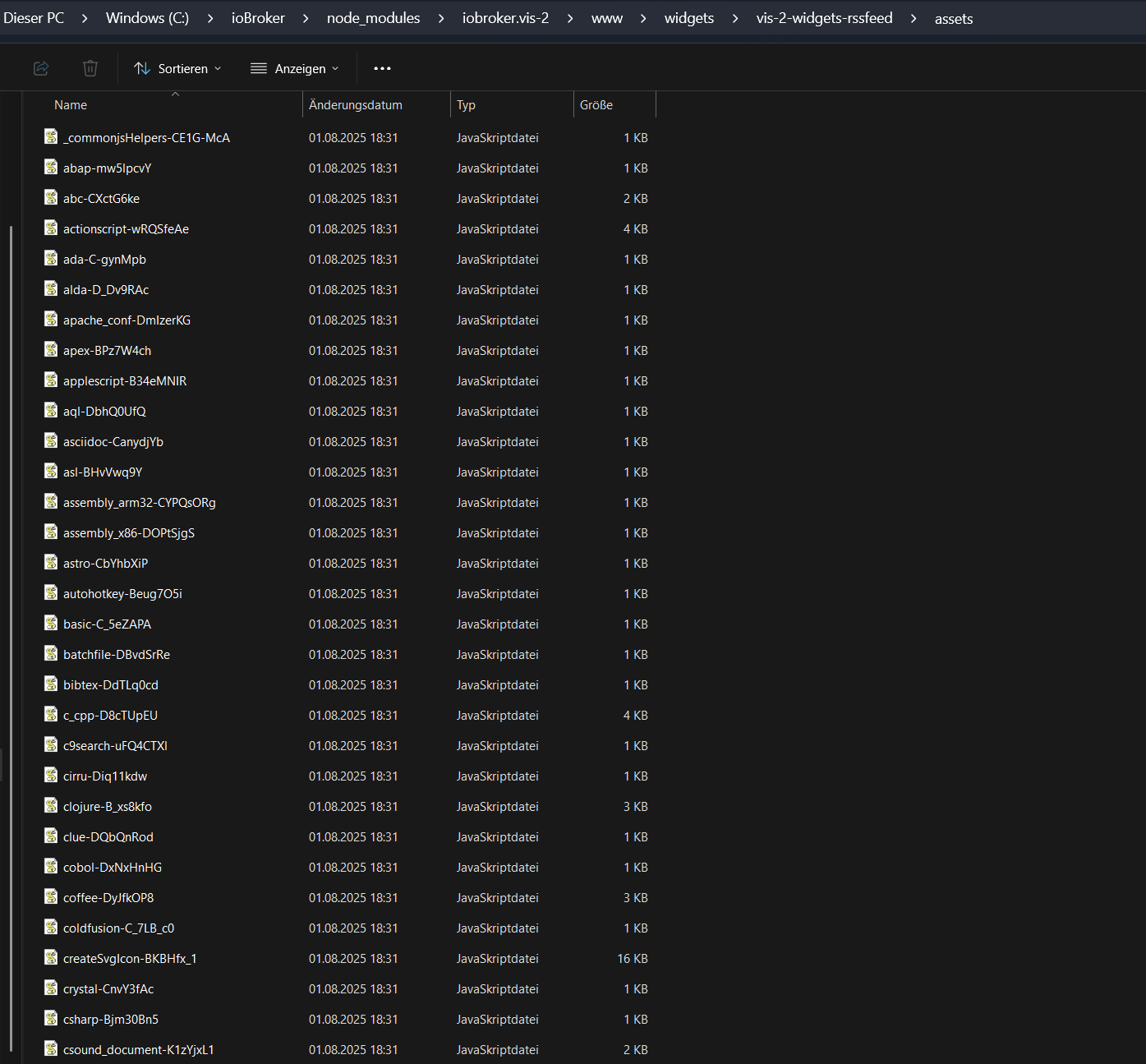This screenshot has width=1146, height=1064.
Task: Select the actionscript-wRQSfeAe file icon
Action: (x=51, y=228)
